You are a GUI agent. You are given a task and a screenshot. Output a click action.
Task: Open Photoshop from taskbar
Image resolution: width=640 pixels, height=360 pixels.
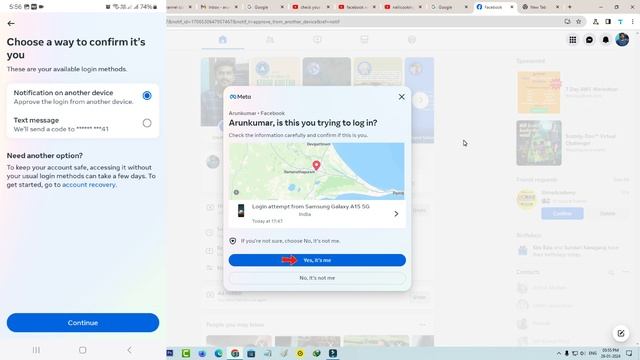click(x=170, y=353)
